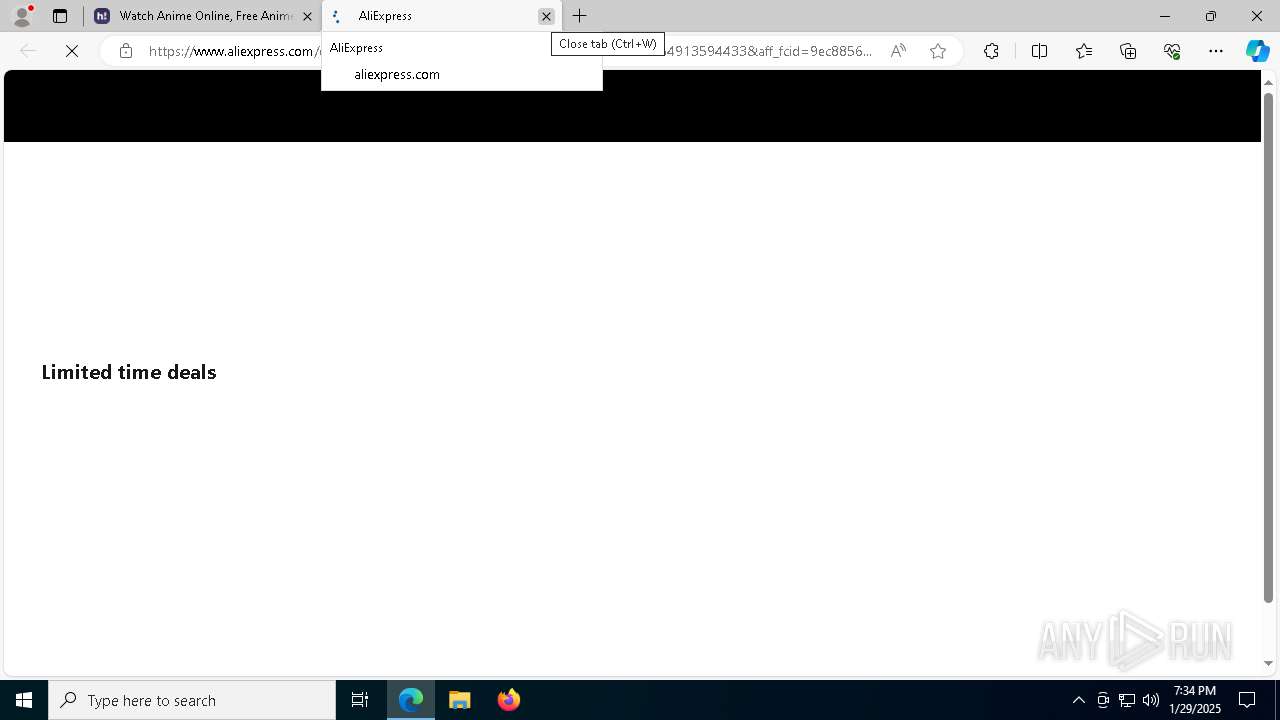Open the tab actions menu icon
The height and width of the screenshot is (720, 1280).
[x=60, y=16]
